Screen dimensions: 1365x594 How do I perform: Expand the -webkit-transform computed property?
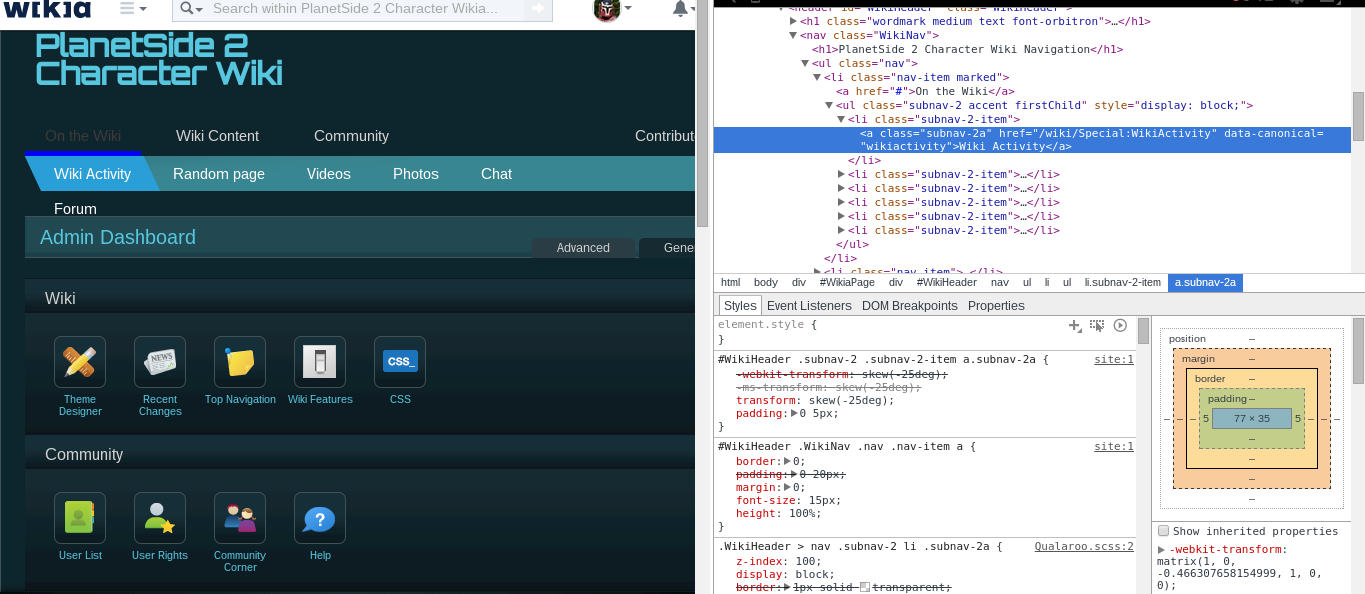[1161, 549]
